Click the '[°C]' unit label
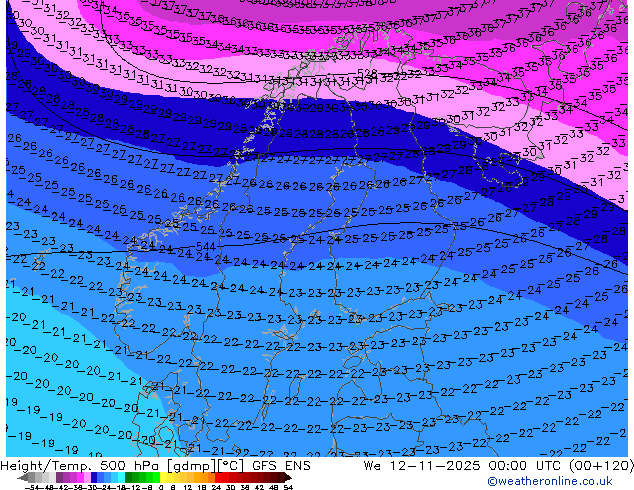This screenshot has width=634, height=490. coord(232,466)
